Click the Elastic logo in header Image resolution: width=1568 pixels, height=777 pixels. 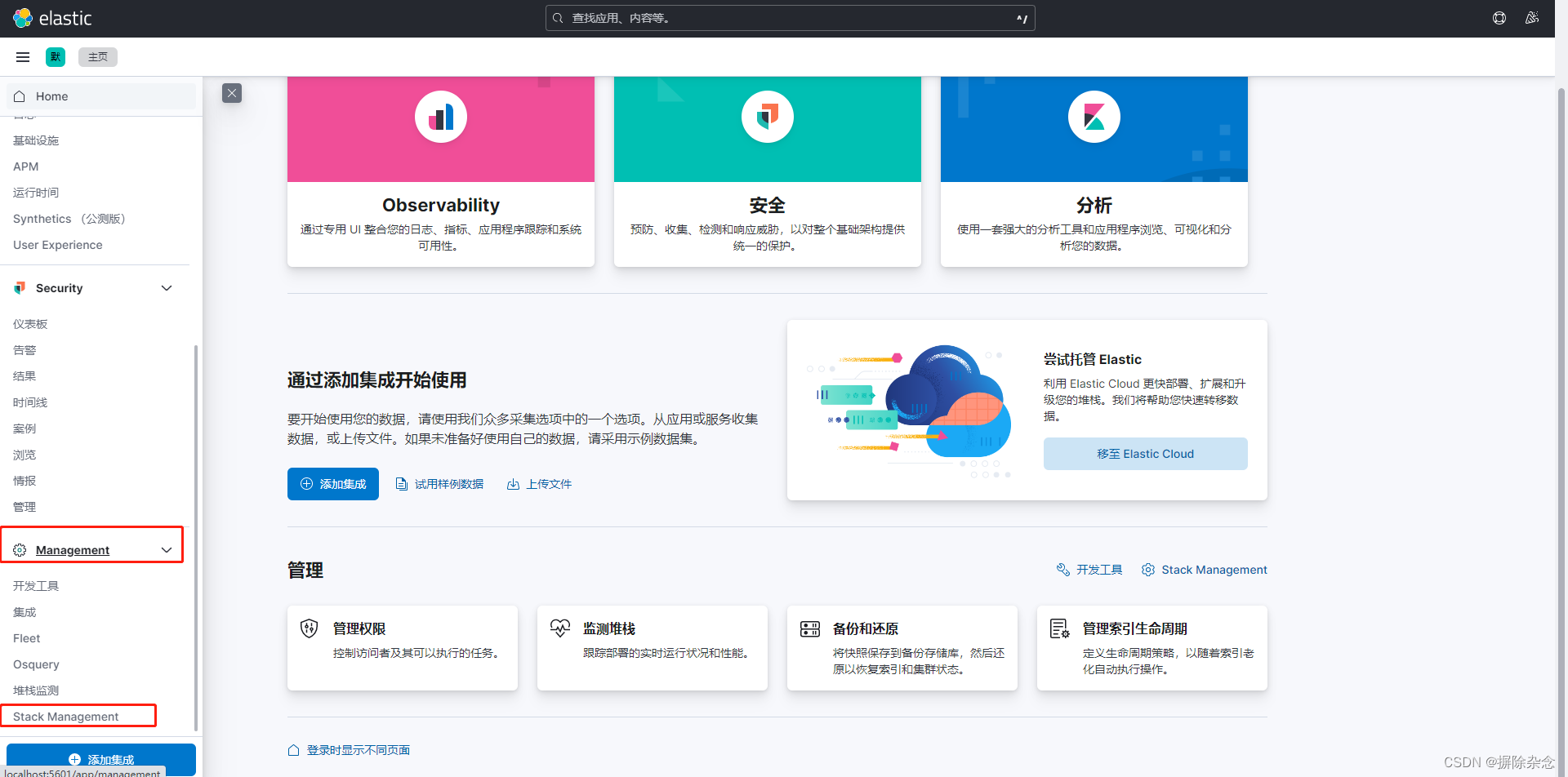(52, 18)
